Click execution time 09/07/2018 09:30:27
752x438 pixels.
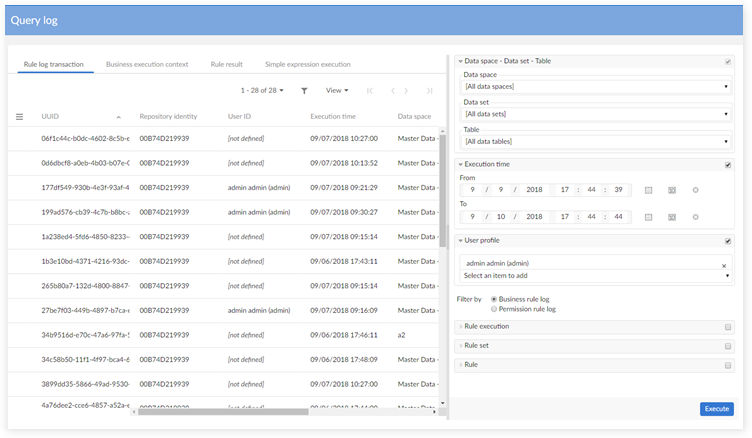(344, 212)
